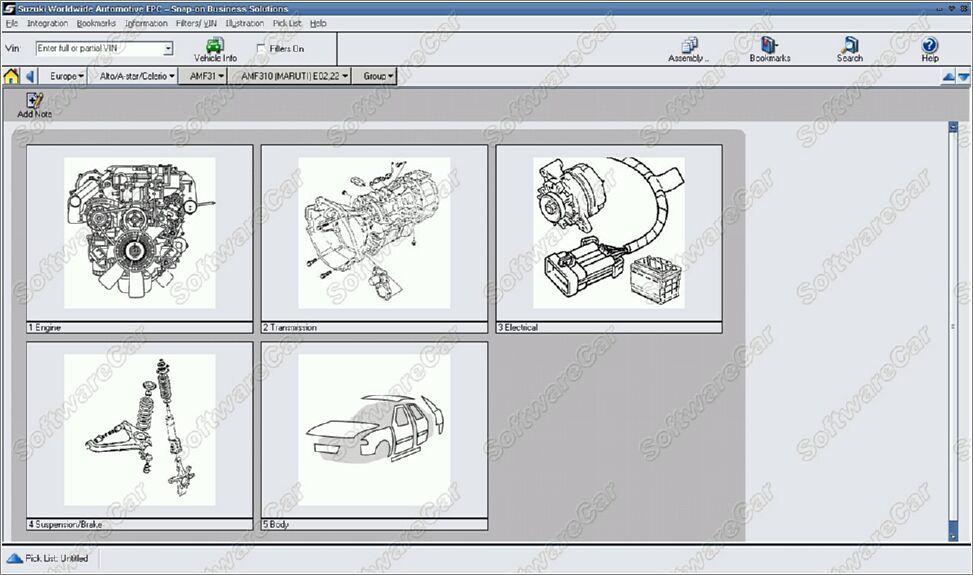Open the AMF31 dropdown
973x575 pixels.
click(x=205, y=76)
